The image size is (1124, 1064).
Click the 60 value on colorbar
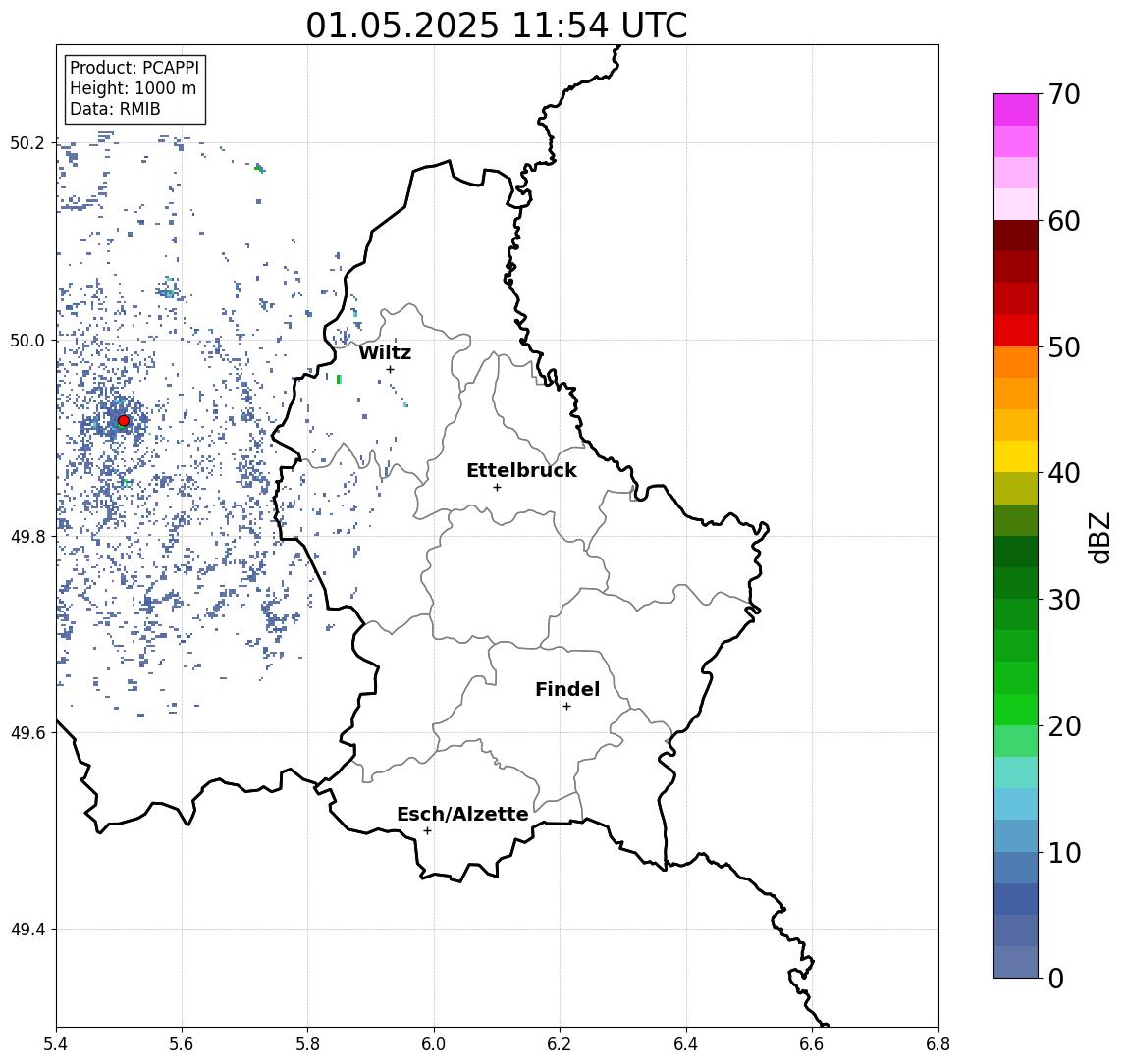click(x=1063, y=221)
